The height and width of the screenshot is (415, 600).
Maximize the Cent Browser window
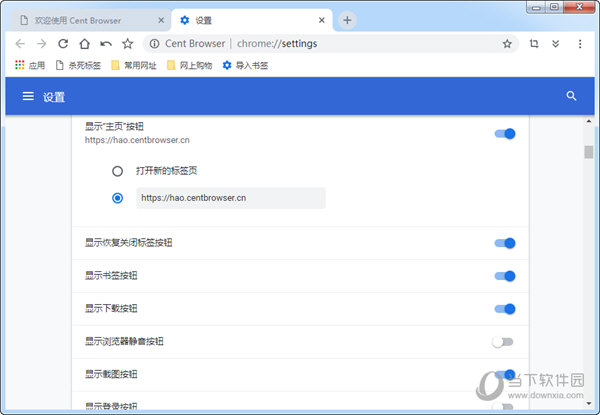pos(554,7)
